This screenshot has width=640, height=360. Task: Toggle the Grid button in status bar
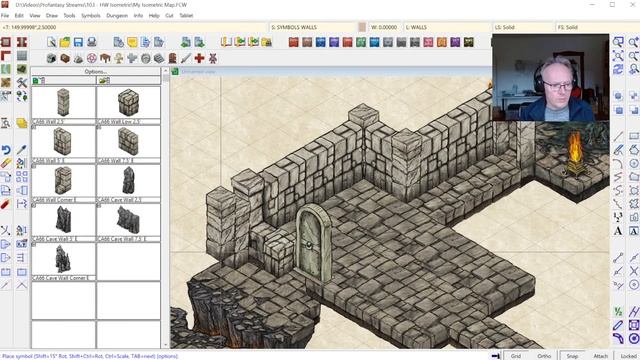coord(516,356)
